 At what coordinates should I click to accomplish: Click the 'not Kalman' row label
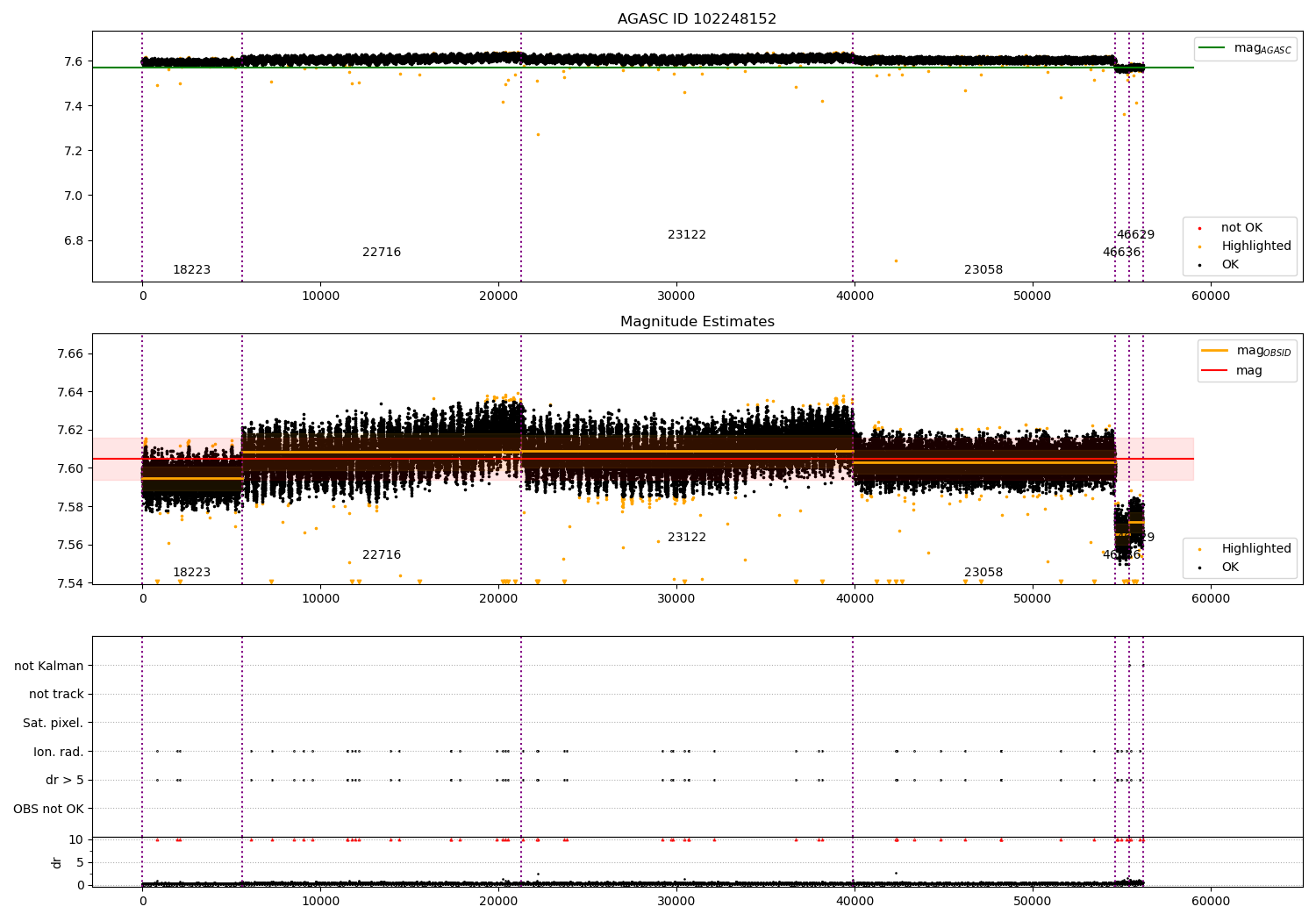[x=49, y=666]
